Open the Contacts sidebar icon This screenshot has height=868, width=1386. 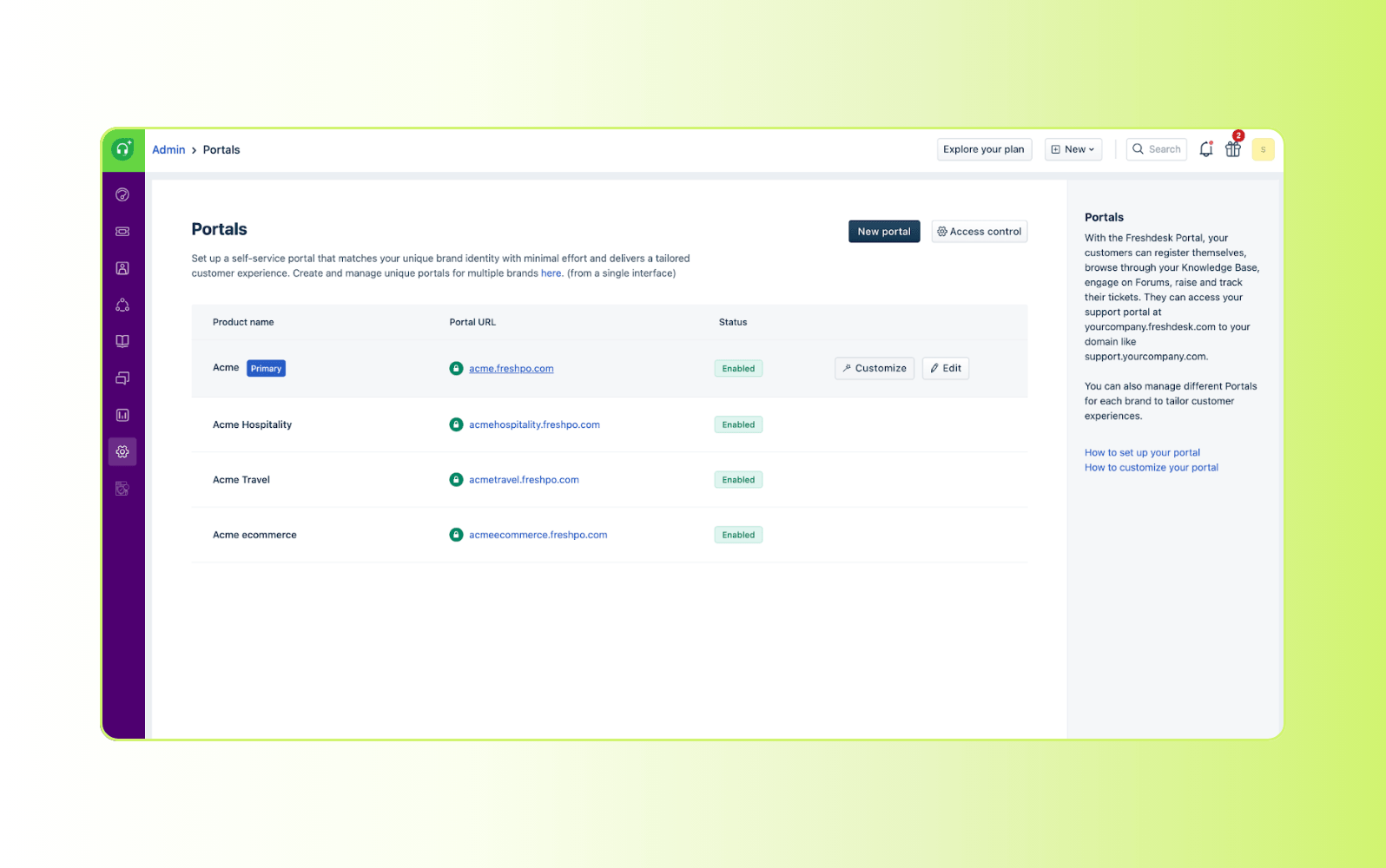pyautogui.click(x=122, y=268)
